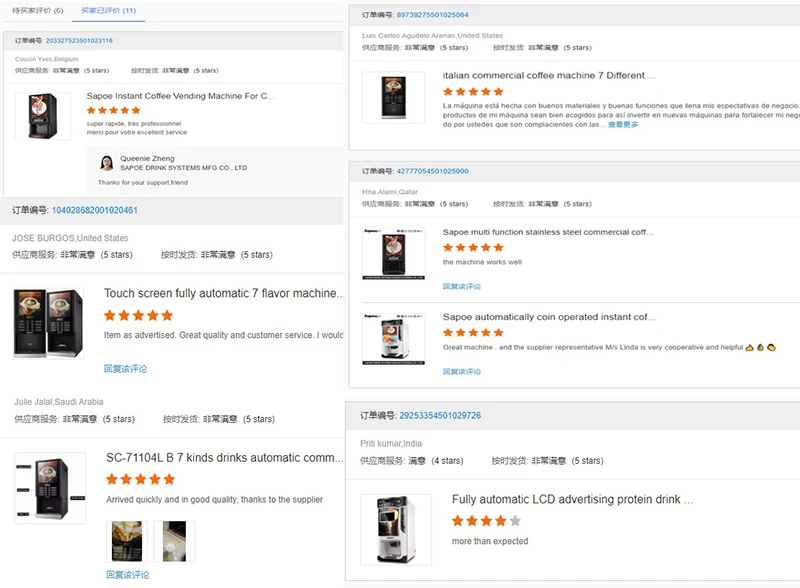Viewport: 800px width, 588px height.
Task: Expand the Spanish review with 查看更多
Action: [623, 125]
